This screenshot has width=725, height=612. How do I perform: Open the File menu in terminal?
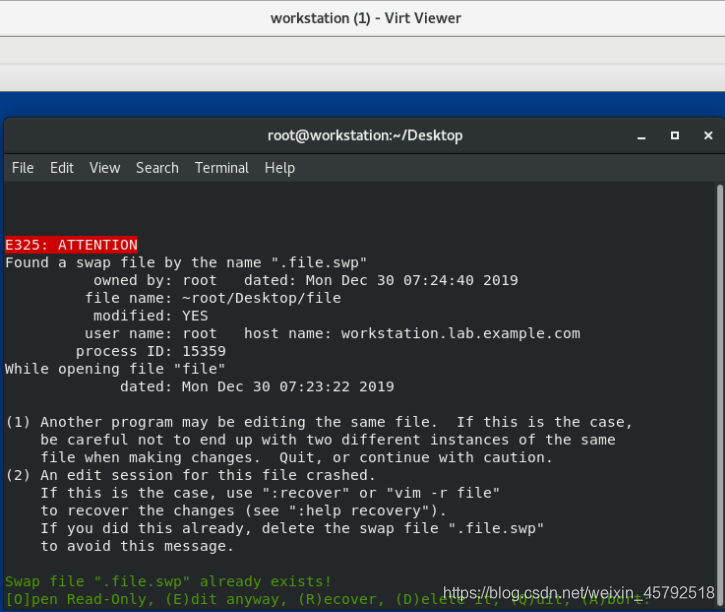click(x=23, y=168)
